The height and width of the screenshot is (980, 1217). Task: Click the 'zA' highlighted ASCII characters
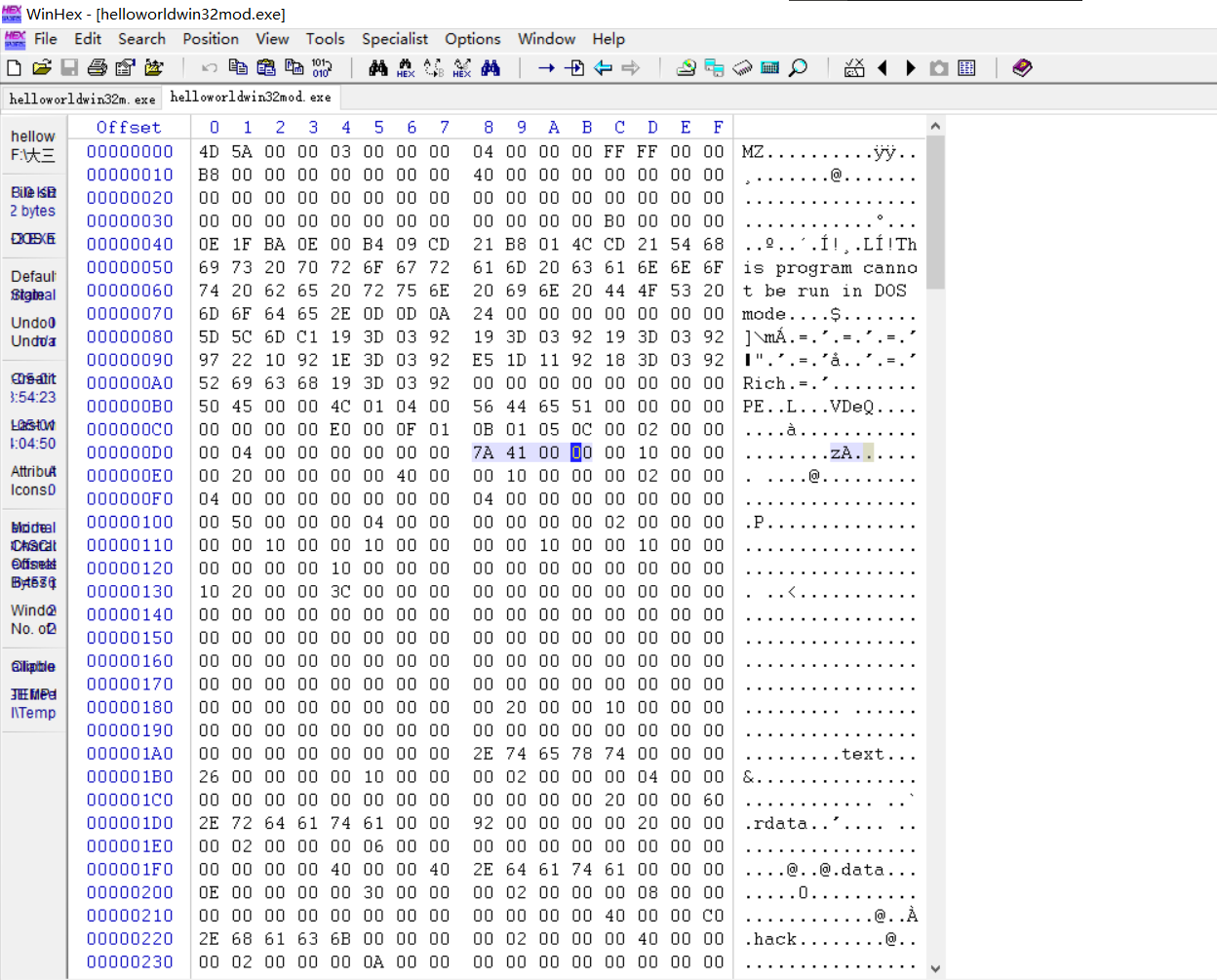[x=842, y=452]
